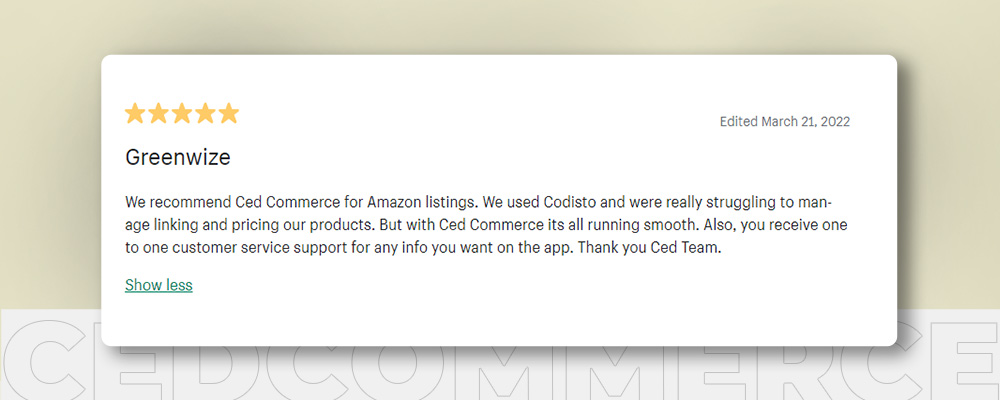Click the outlined letter R in the watermark
Image resolution: width=1000 pixels, height=400 pixels.
797,372
